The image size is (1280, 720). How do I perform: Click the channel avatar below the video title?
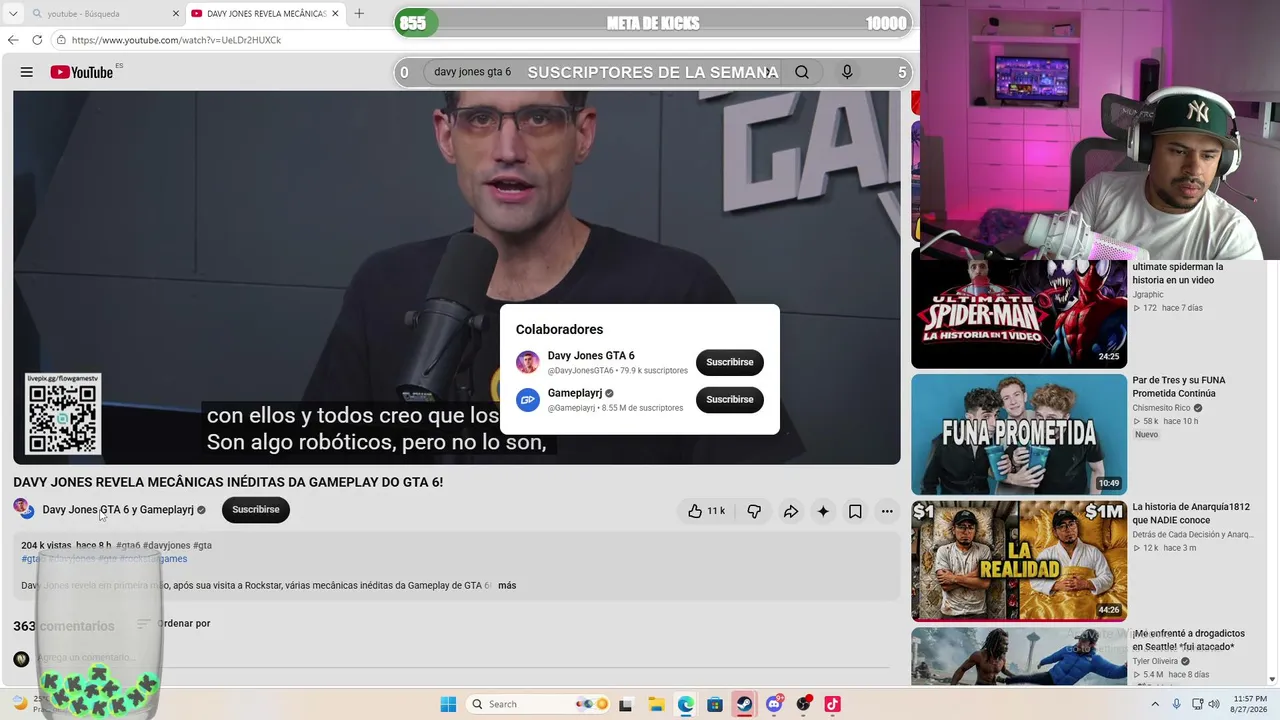[23, 508]
